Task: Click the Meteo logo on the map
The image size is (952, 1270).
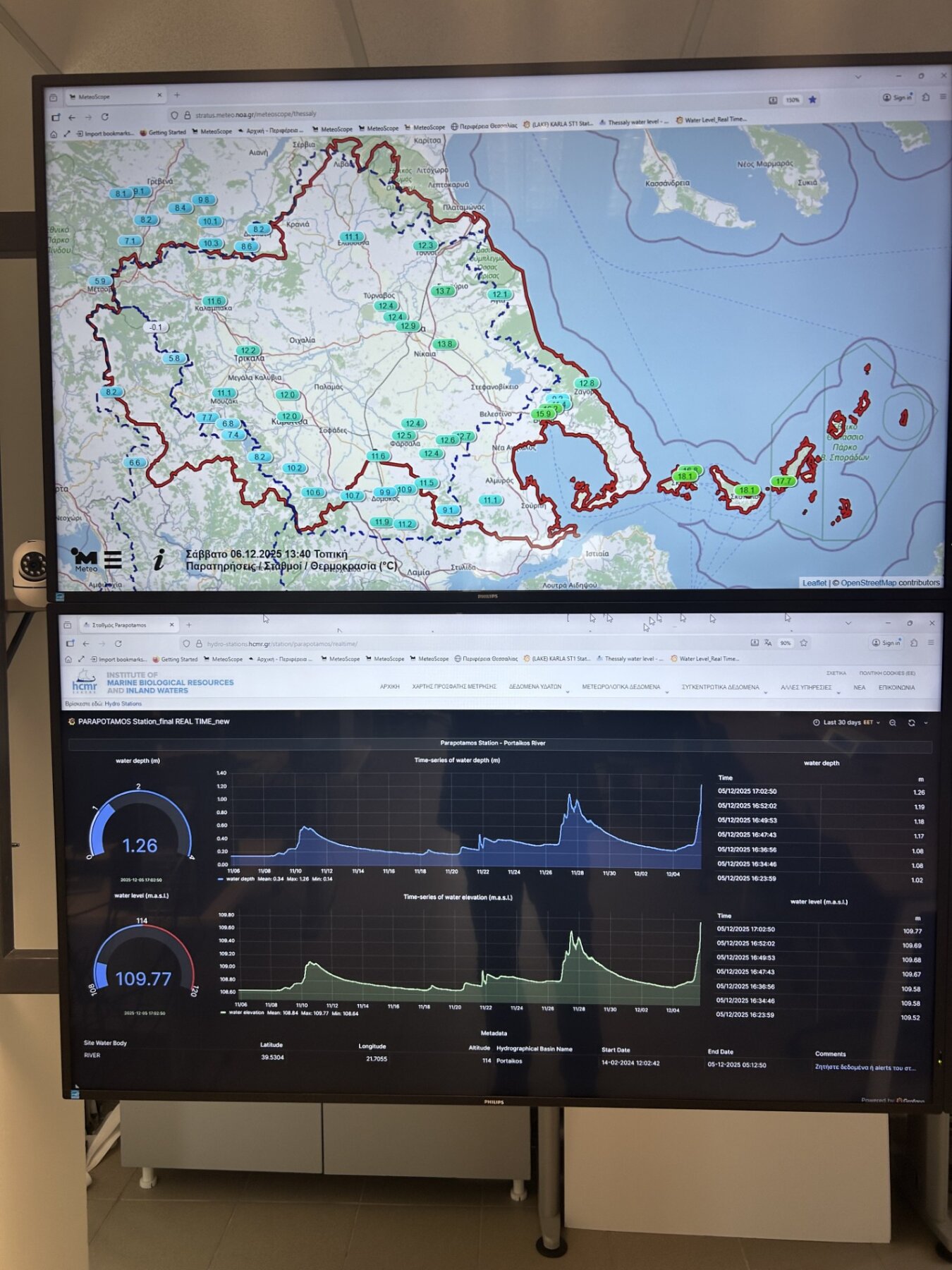Action: click(x=85, y=560)
